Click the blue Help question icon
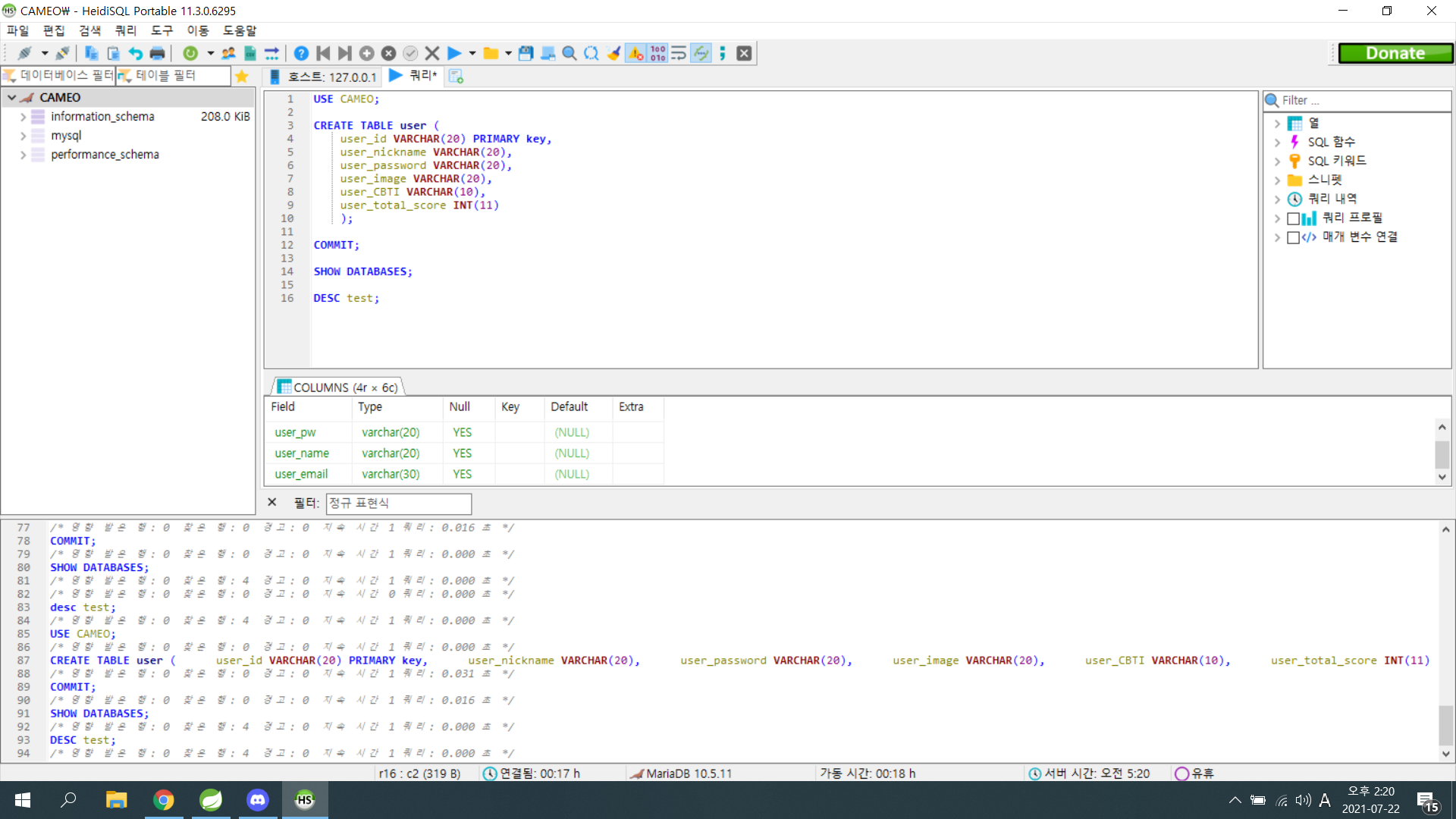This screenshot has height=819, width=1456. 301,53
